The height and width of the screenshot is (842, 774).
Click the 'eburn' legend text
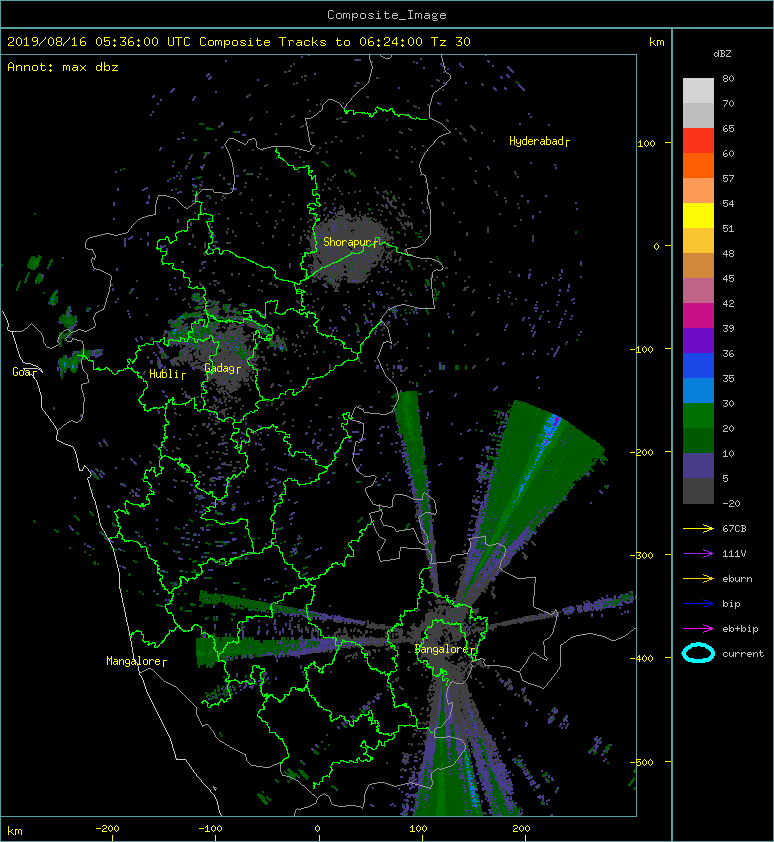(x=737, y=578)
